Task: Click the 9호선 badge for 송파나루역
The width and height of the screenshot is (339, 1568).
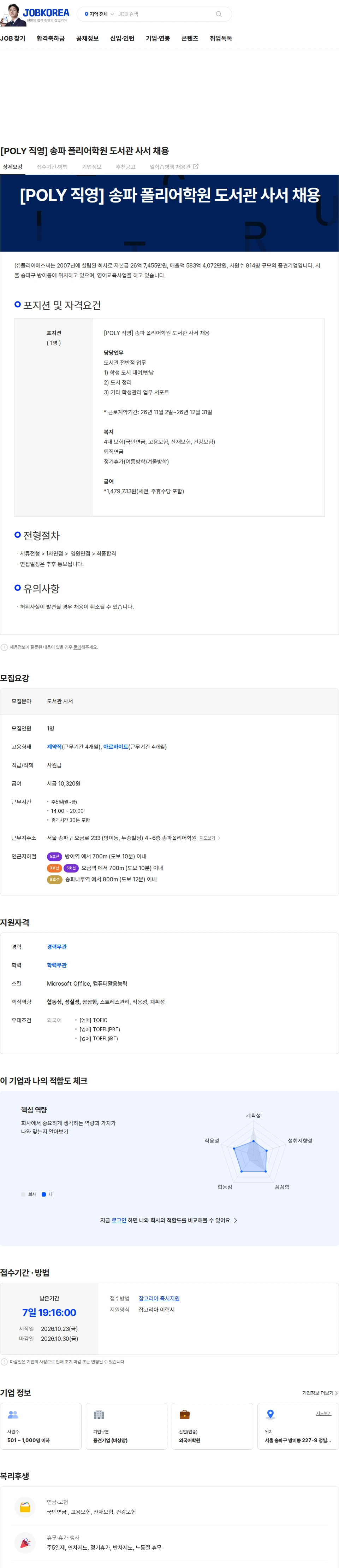Action: pos(54,880)
